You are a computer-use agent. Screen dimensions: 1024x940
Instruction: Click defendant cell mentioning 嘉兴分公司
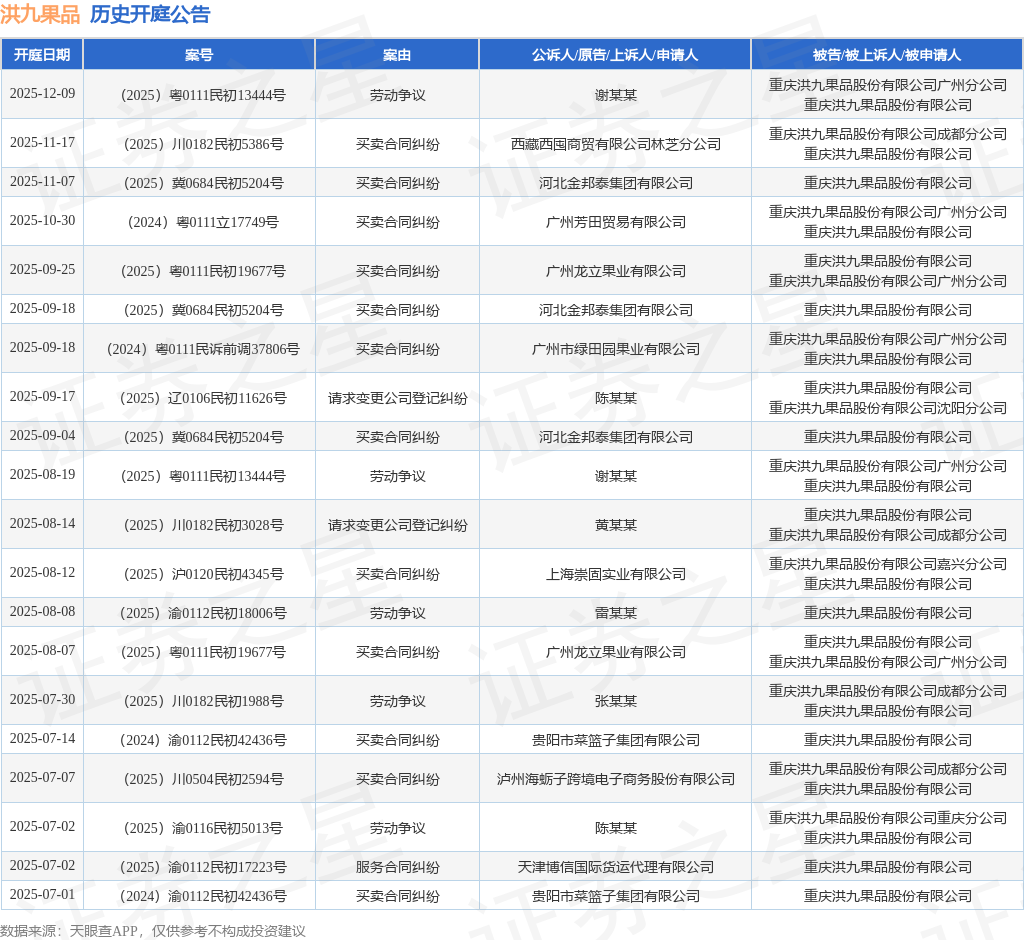(x=888, y=574)
